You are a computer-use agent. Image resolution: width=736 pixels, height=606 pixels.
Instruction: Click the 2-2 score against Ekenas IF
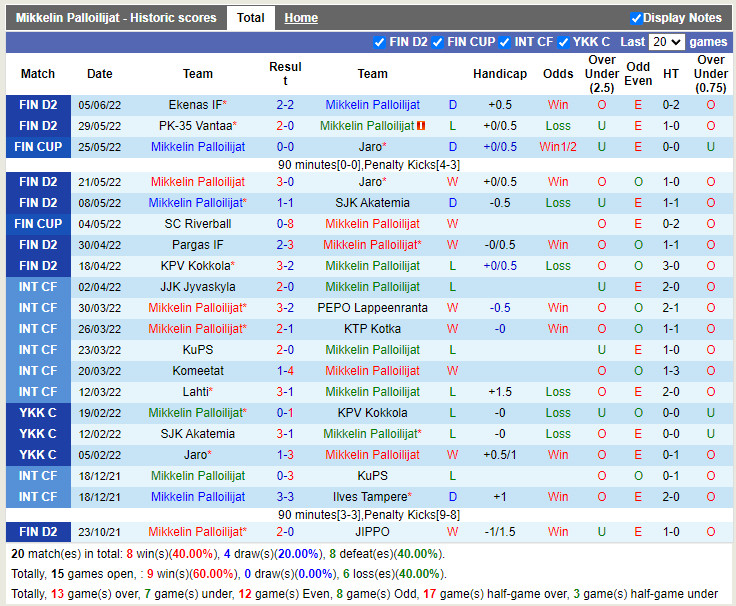285,105
